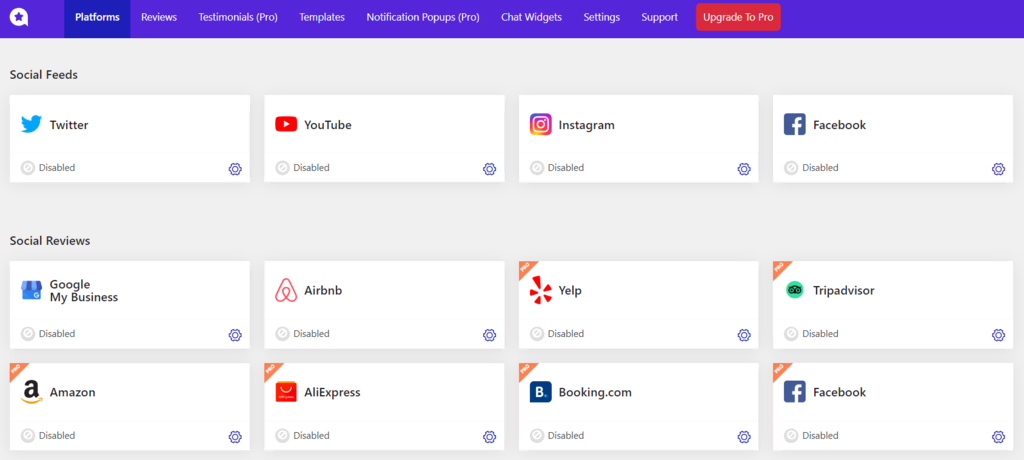The height and width of the screenshot is (460, 1024).
Task: Click the app logo in top-left corner
Action: point(19,18)
